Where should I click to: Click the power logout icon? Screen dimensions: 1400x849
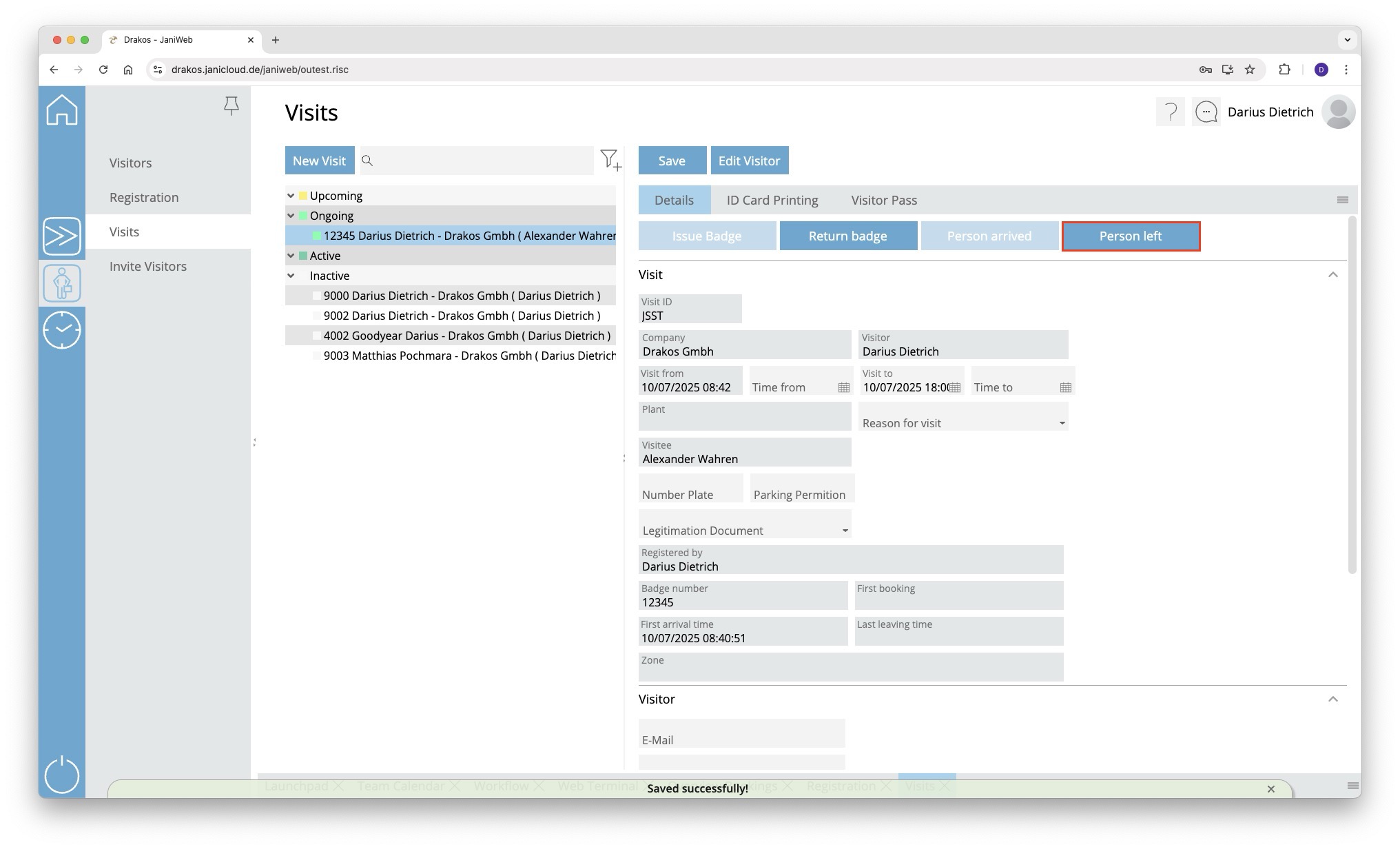point(62,775)
